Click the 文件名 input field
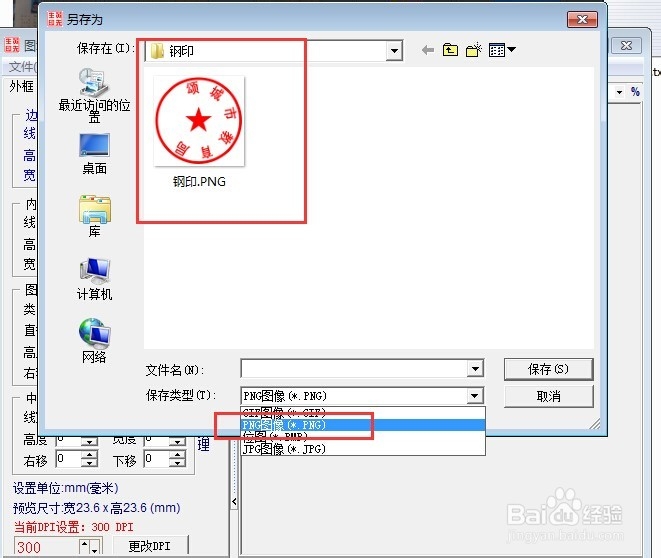 coord(354,369)
